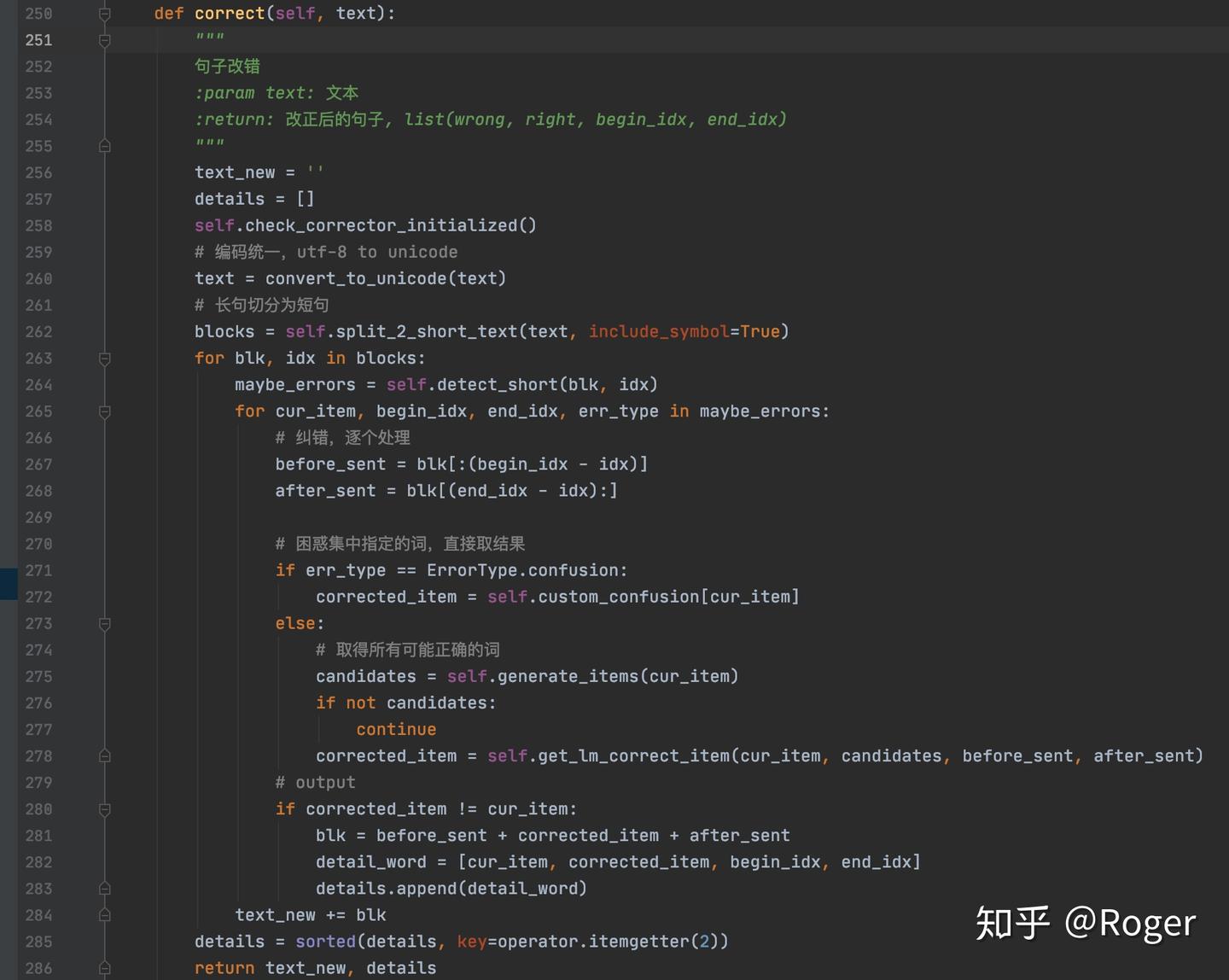Fold the 'if corrected_item != cur_item' block
Image resolution: width=1229 pixels, height=980 pixels.
click(104, 809)
